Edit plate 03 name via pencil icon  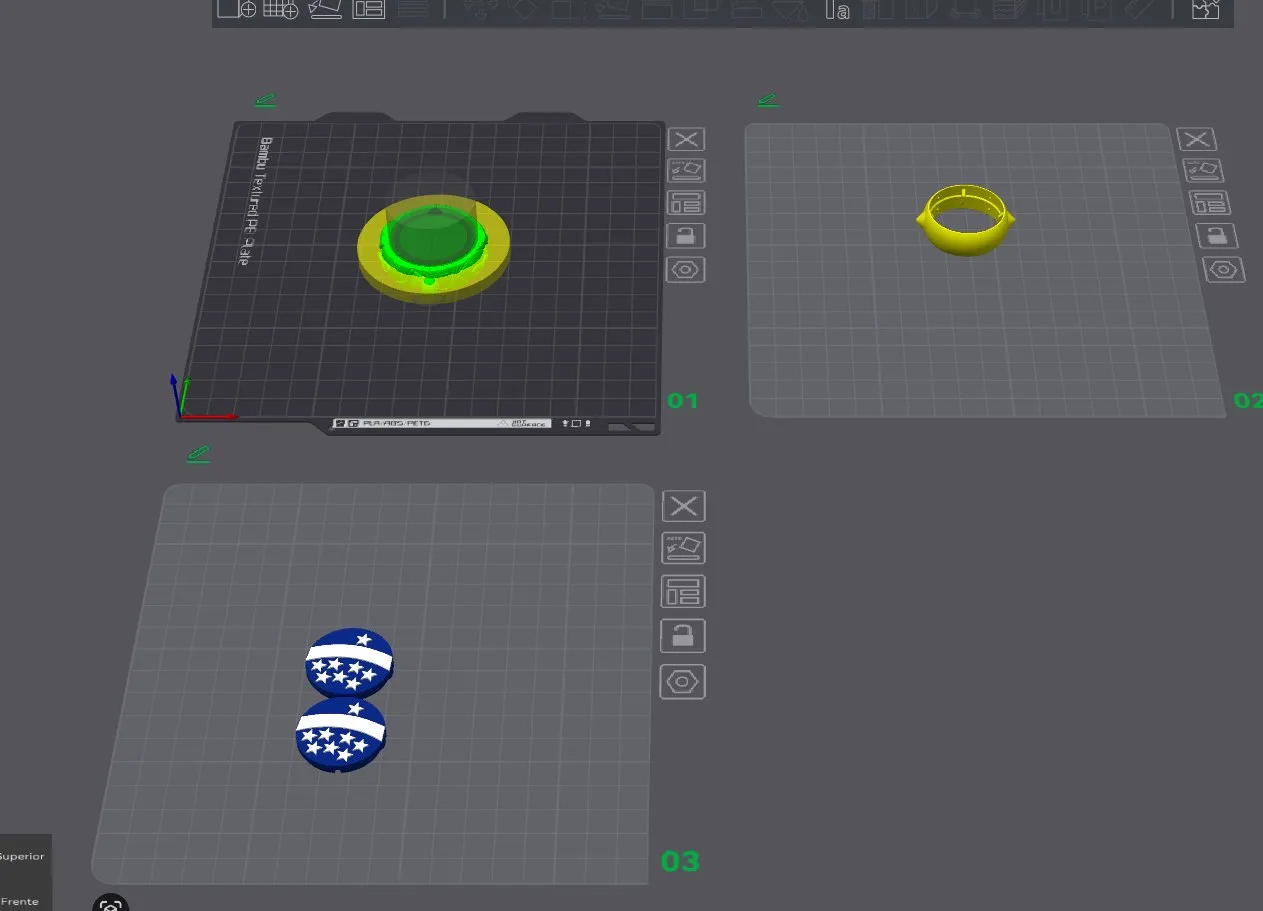click(x=199, y=454)
